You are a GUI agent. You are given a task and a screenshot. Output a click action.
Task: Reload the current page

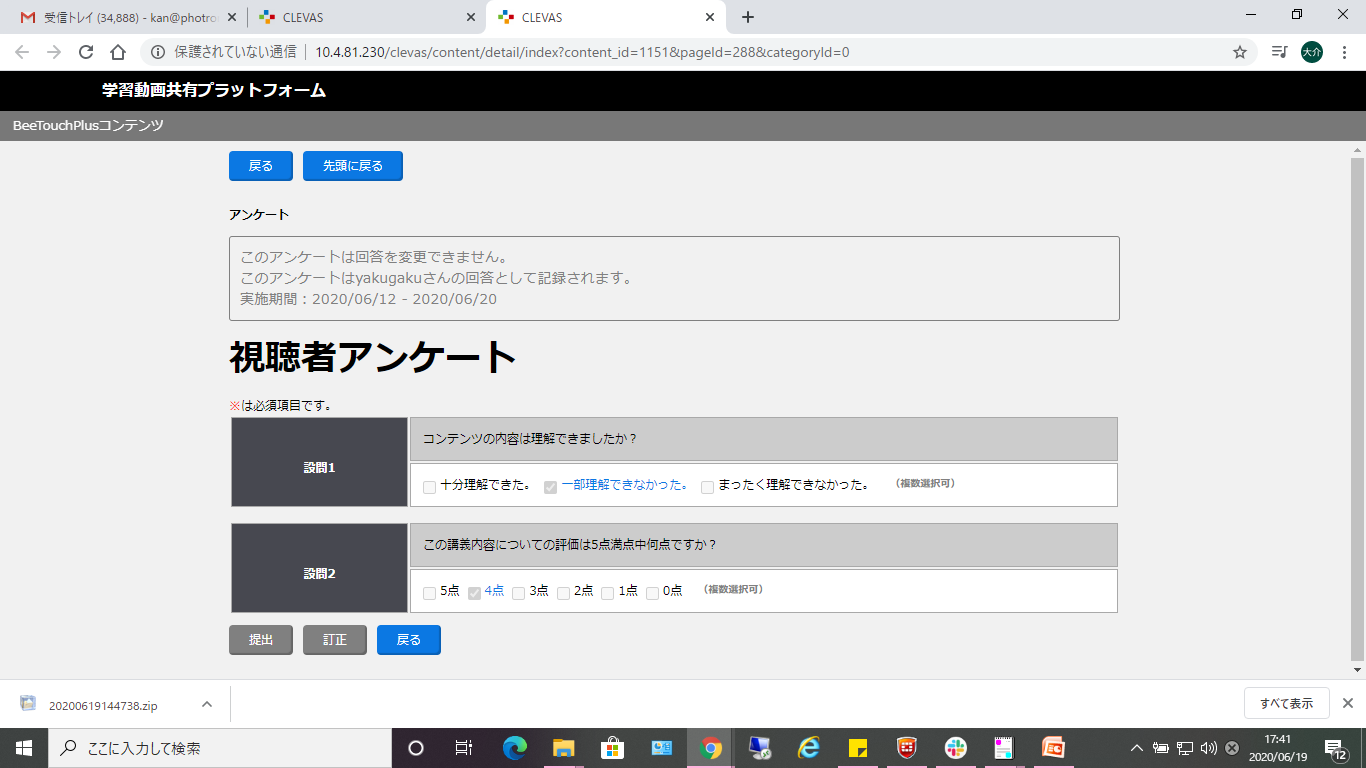(86, 52)
